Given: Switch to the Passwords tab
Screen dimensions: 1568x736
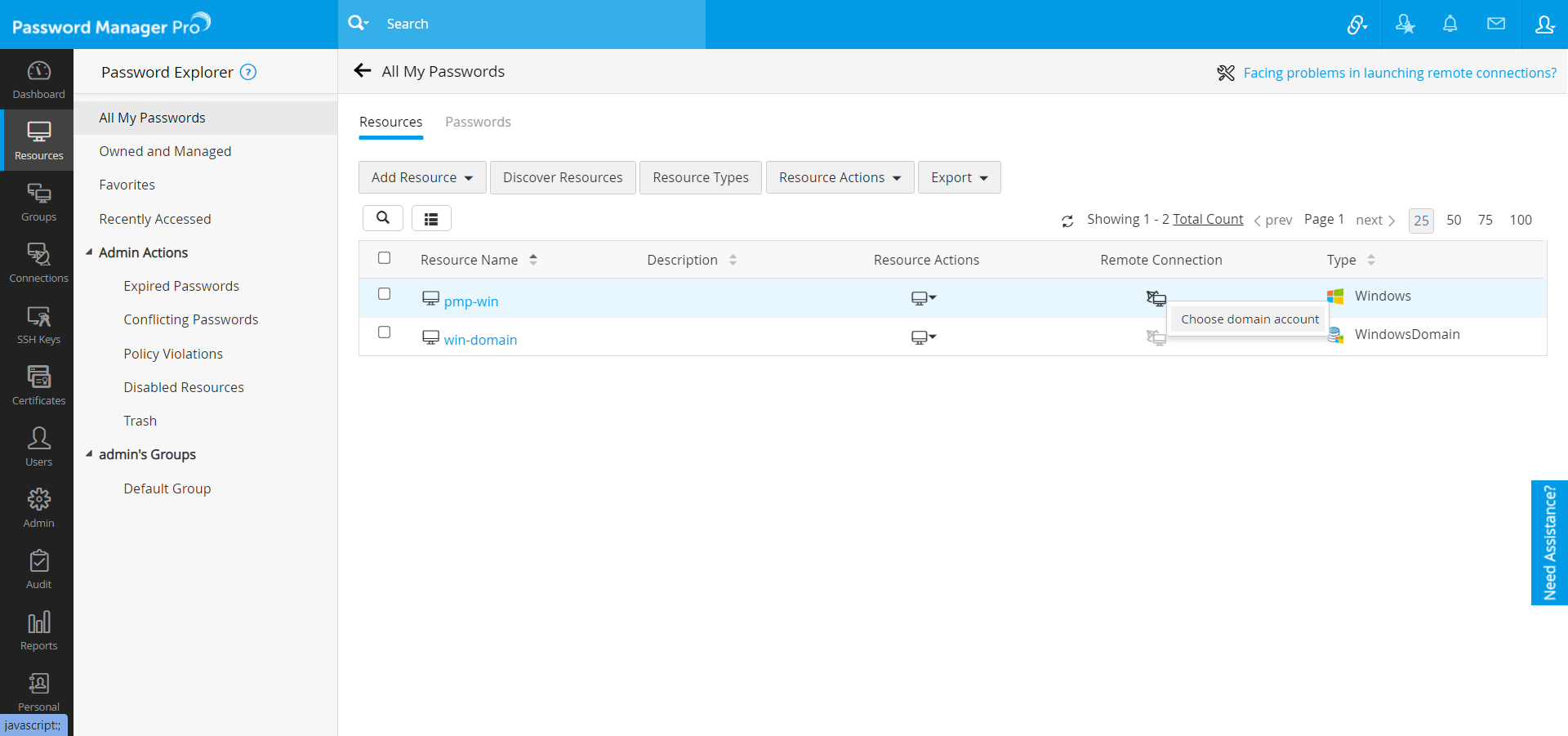Looking at the screenshot, I should pos(478,122).
